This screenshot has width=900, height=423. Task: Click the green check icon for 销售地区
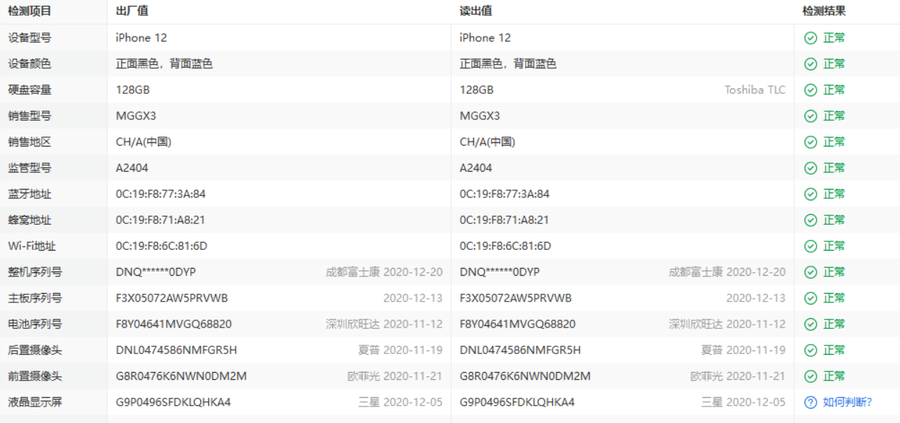pyautogui.click(x=810, y=142)
